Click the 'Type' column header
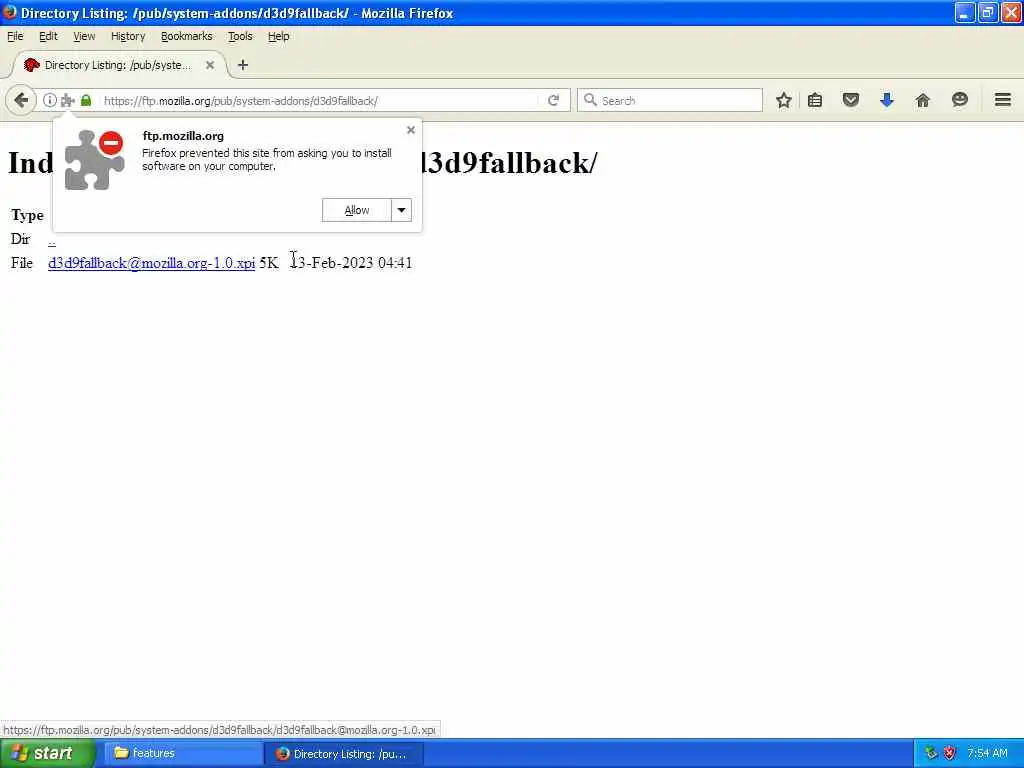Image resolution: width=1024 pixels, height=768 pixels. [27, 216]
